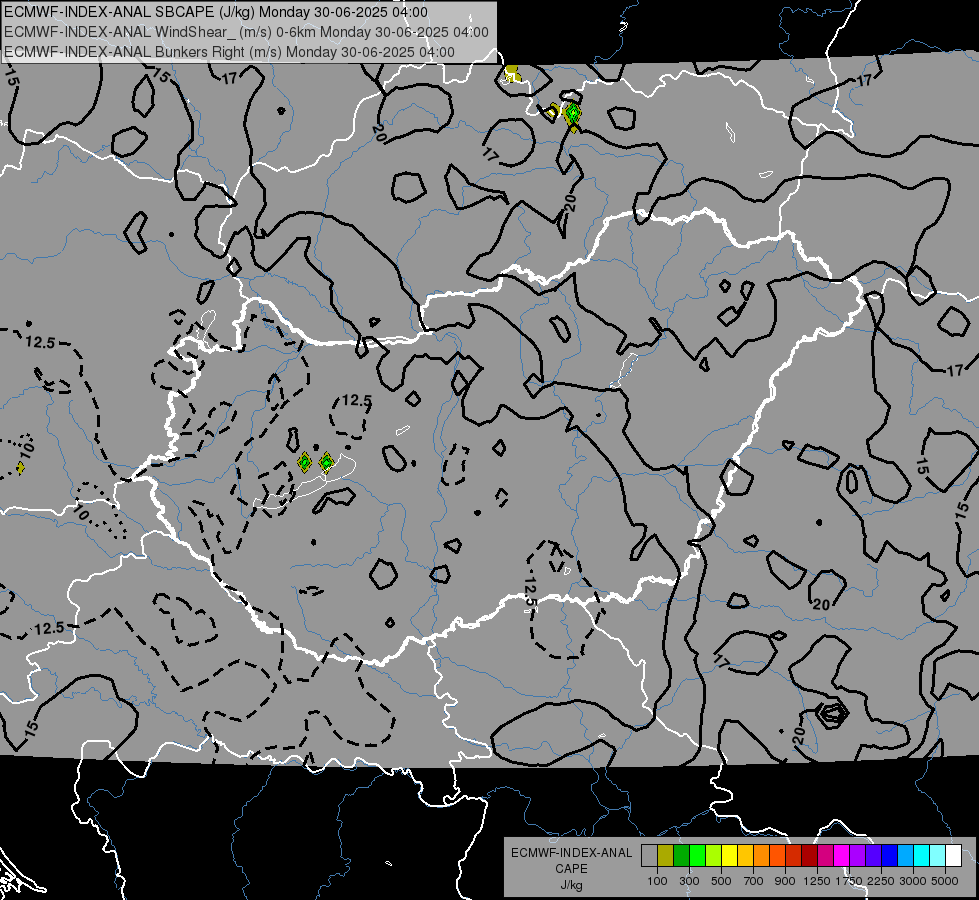The image size is (979, 900).
Task: Click the 3000 legend value
Action: (x=913, y=881)
